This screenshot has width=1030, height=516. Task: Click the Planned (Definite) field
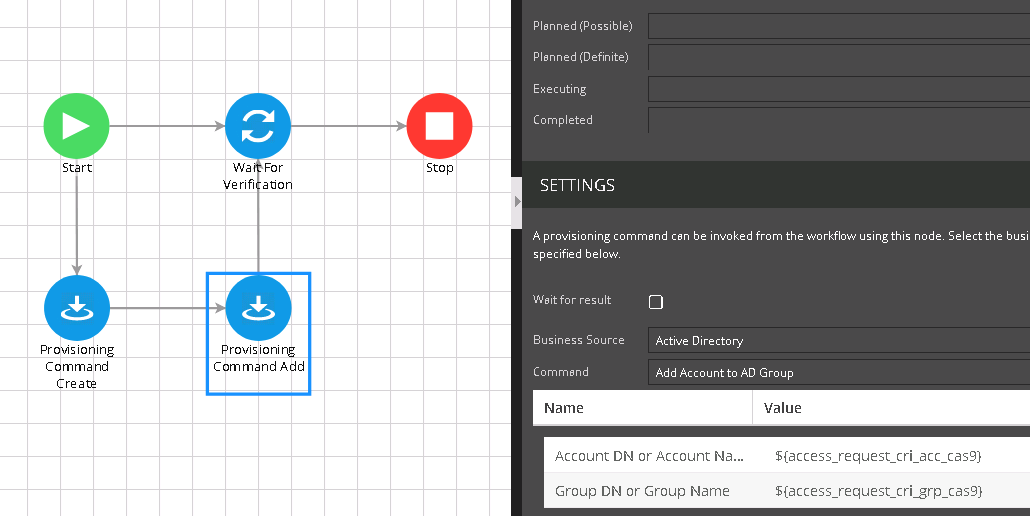(x=838, y=57)
